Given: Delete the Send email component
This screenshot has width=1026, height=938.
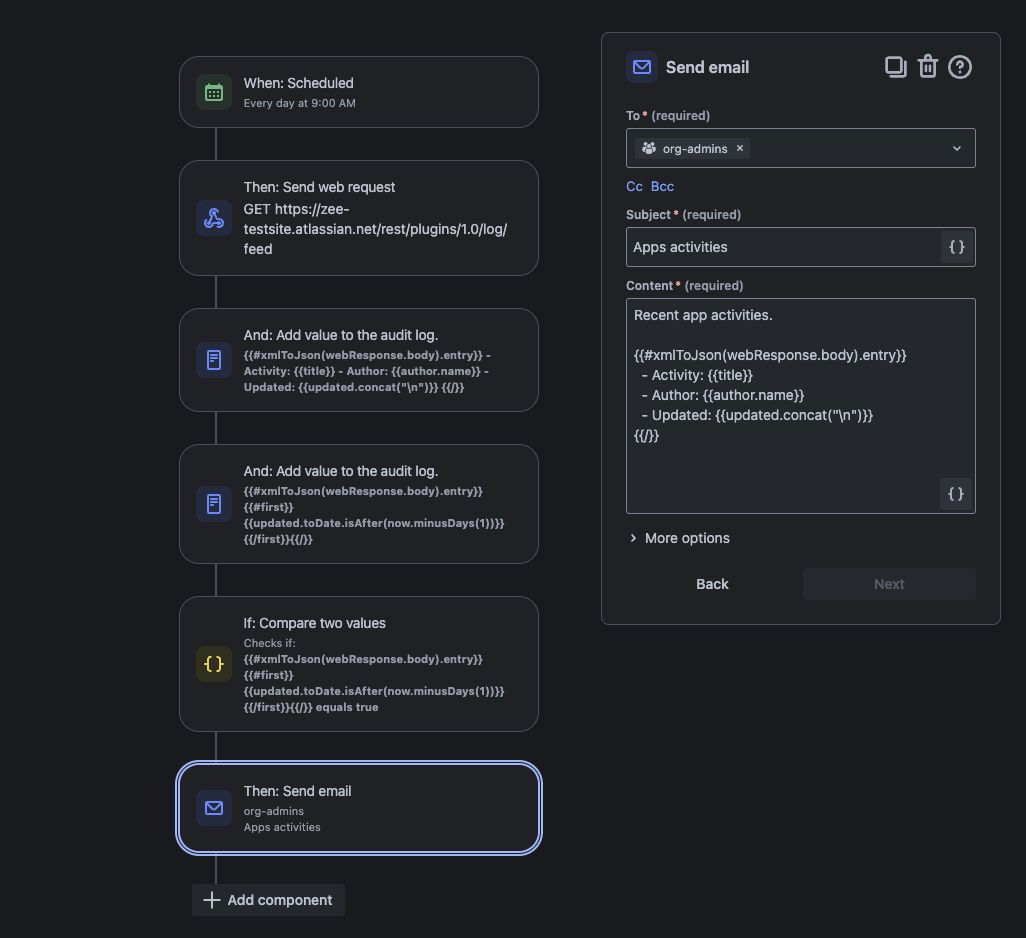Looking at the screenshot, I should (x=928, y=67).
